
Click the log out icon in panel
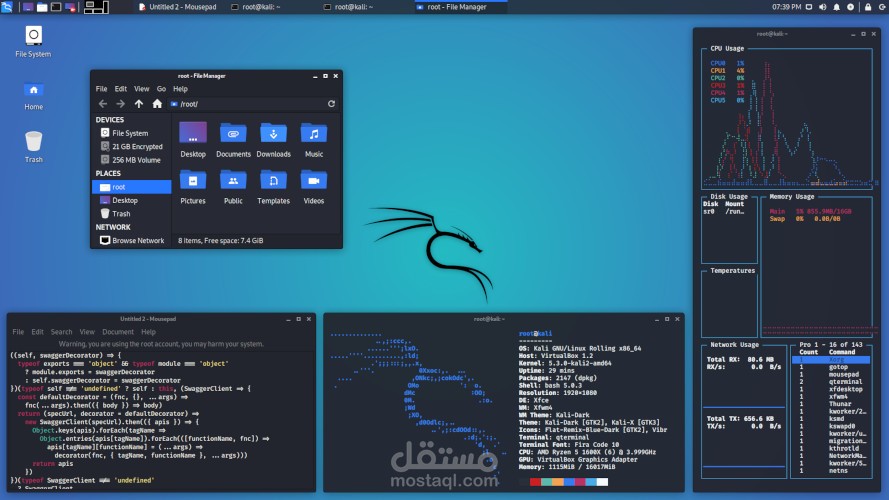click(883, 7)
